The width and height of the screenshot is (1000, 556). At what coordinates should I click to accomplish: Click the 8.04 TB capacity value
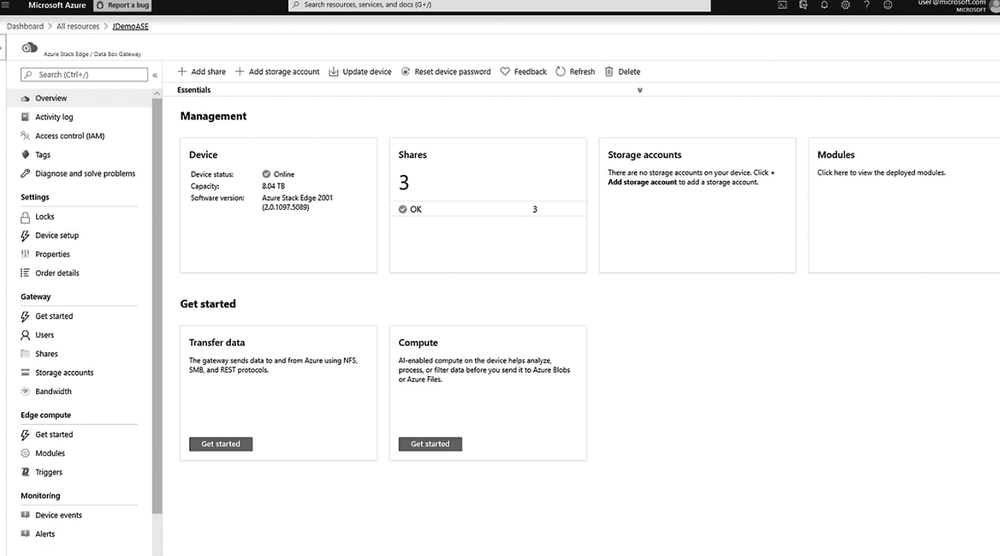click(273, 186)
